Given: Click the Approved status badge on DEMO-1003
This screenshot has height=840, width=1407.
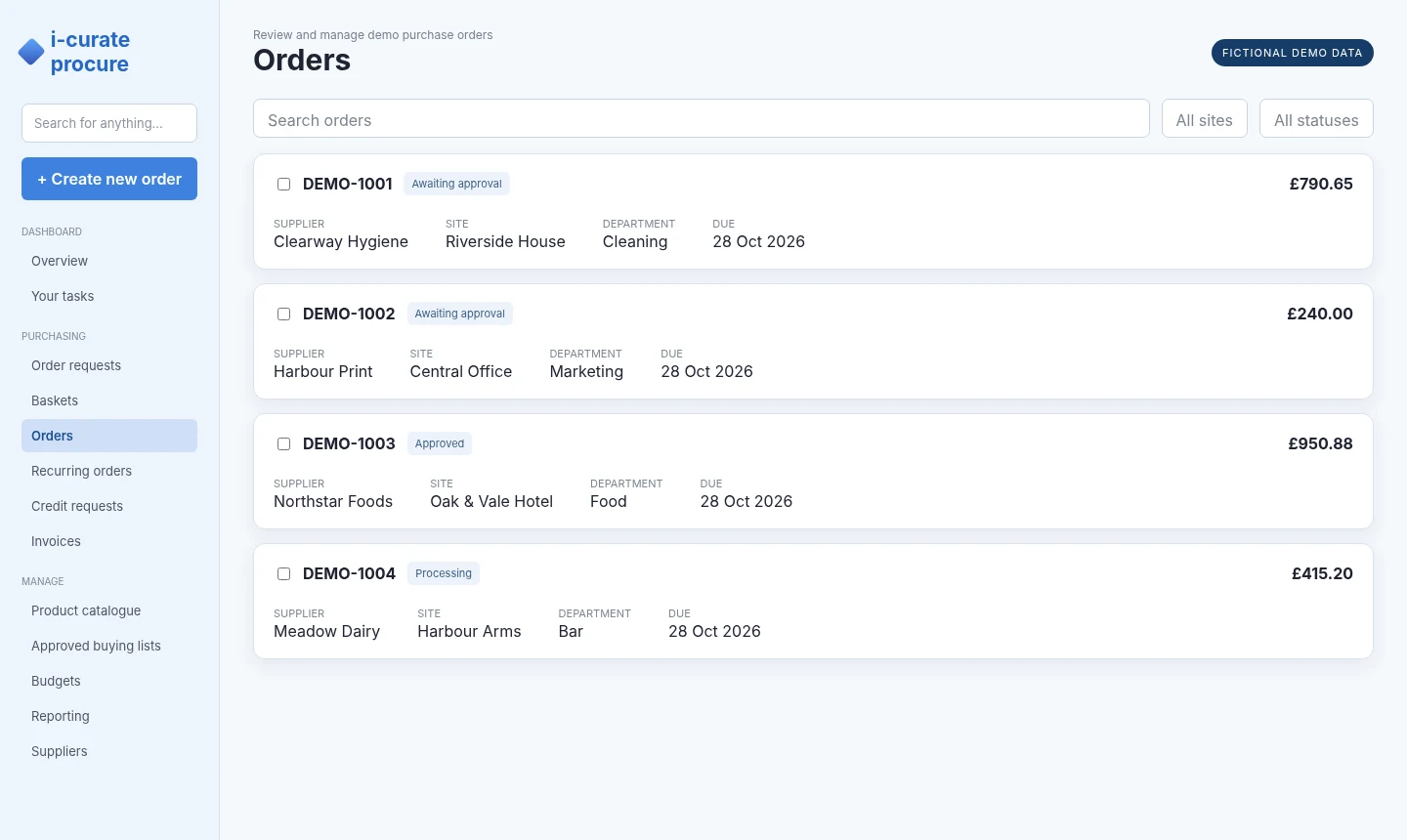Looking at the screenshot, I should pyautogui.click(x=440, y=443).
